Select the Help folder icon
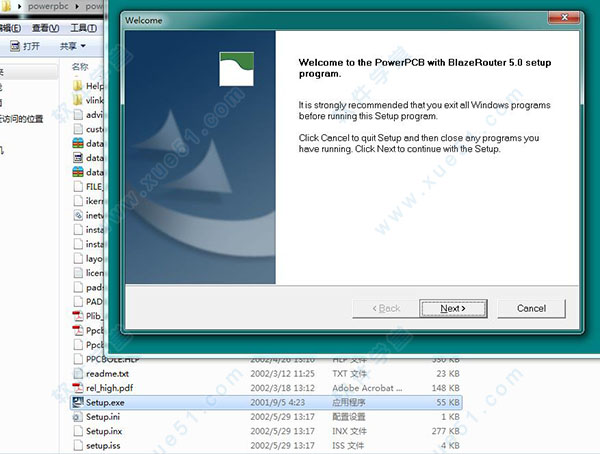The image size is (600, 454). (x=79, y=87)
